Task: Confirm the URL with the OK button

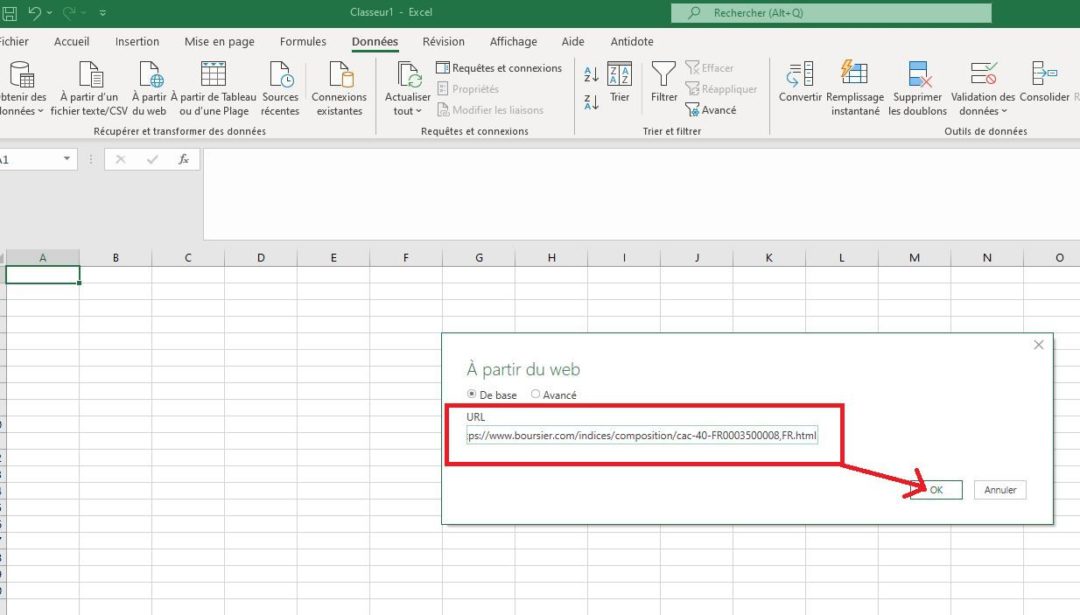Action: click(x=938, y=489)
